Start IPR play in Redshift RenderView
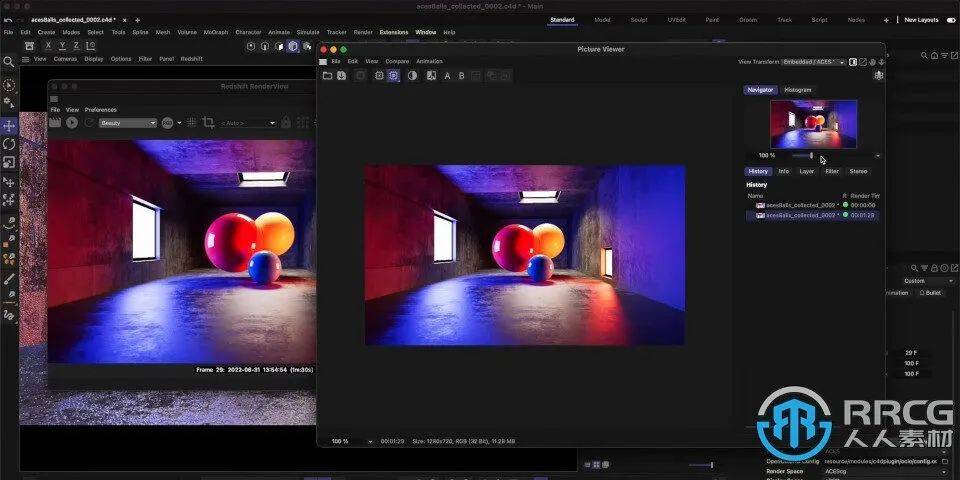 tap(72, 122)
